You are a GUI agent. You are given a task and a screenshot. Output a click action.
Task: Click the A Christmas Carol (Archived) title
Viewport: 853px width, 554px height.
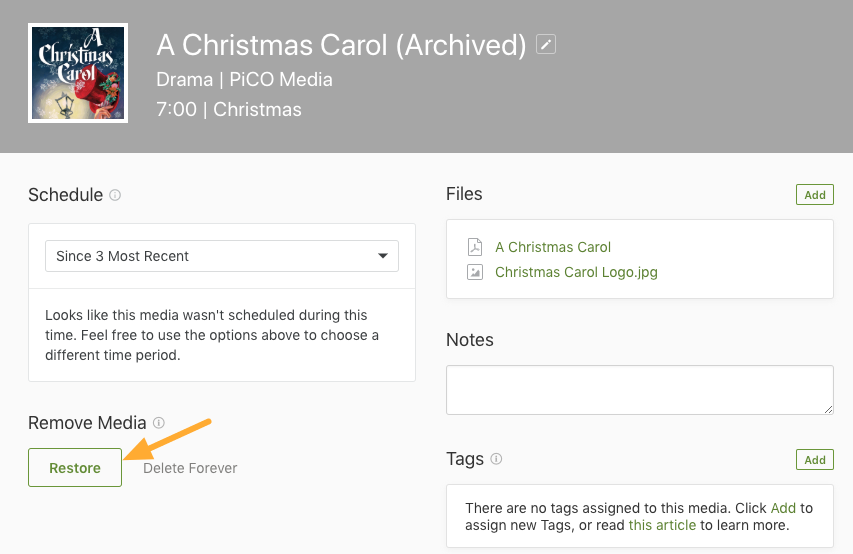[341, 45]
